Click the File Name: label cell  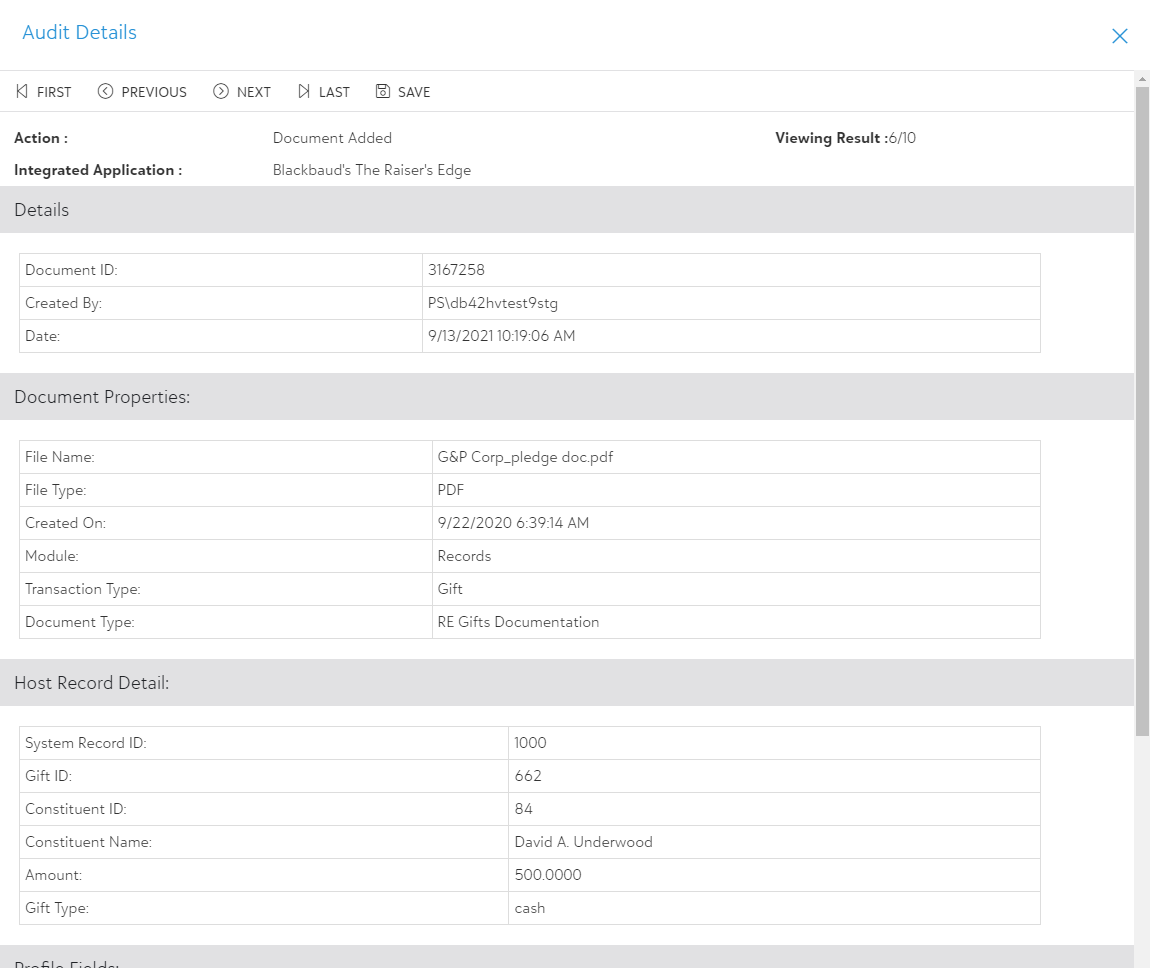click(x=226, y=457)
